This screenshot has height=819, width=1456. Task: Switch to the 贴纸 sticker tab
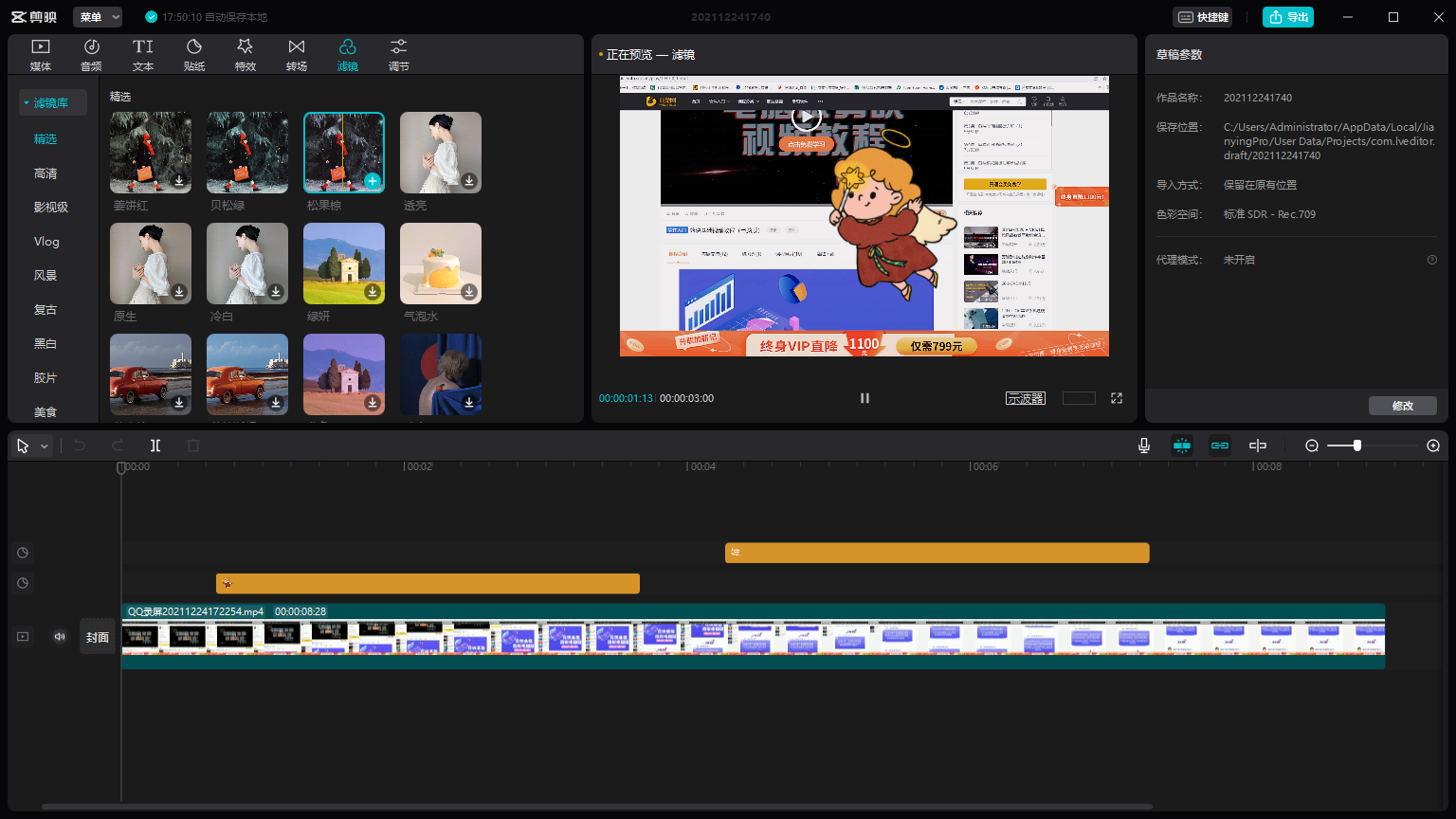(x=194, y=55)
